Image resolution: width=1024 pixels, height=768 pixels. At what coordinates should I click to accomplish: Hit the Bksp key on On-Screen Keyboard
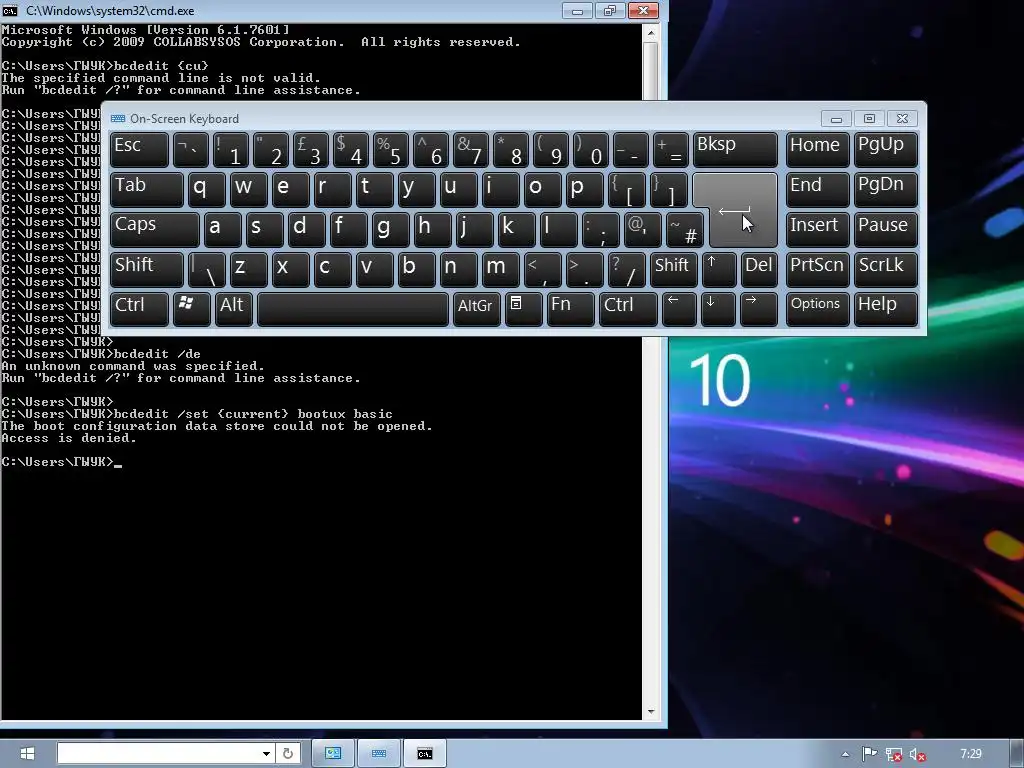pyautogui.click(x=735, y=150)
